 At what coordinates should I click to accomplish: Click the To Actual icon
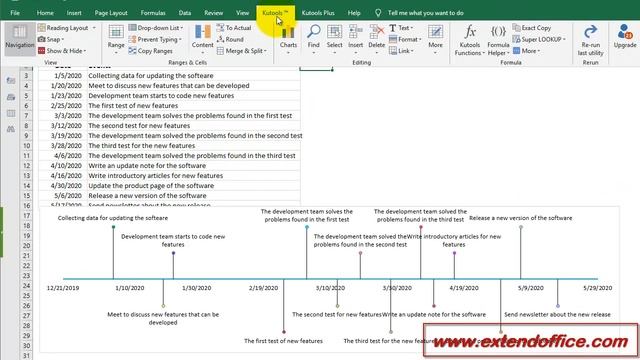tap(220, 28)
